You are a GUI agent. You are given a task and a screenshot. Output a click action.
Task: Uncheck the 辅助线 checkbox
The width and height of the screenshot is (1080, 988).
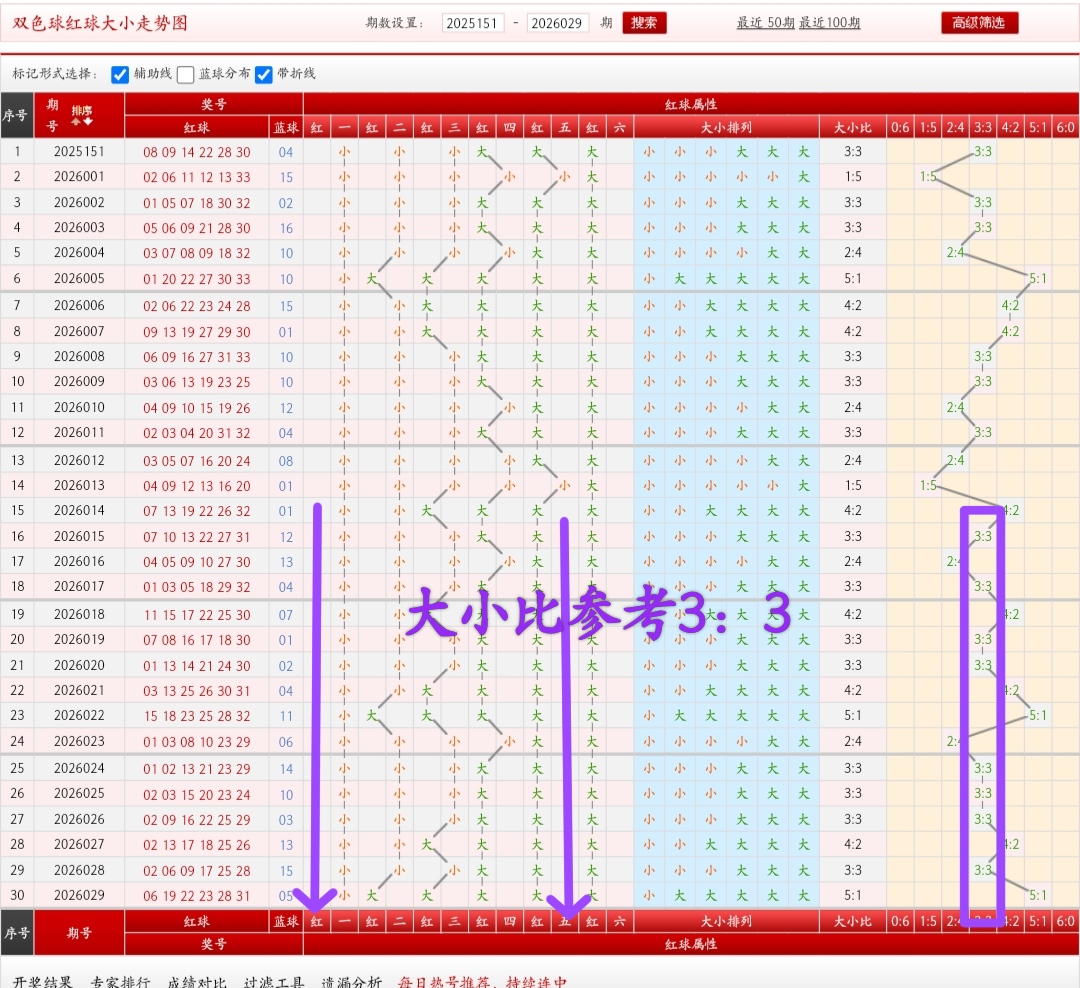(120, 74)
